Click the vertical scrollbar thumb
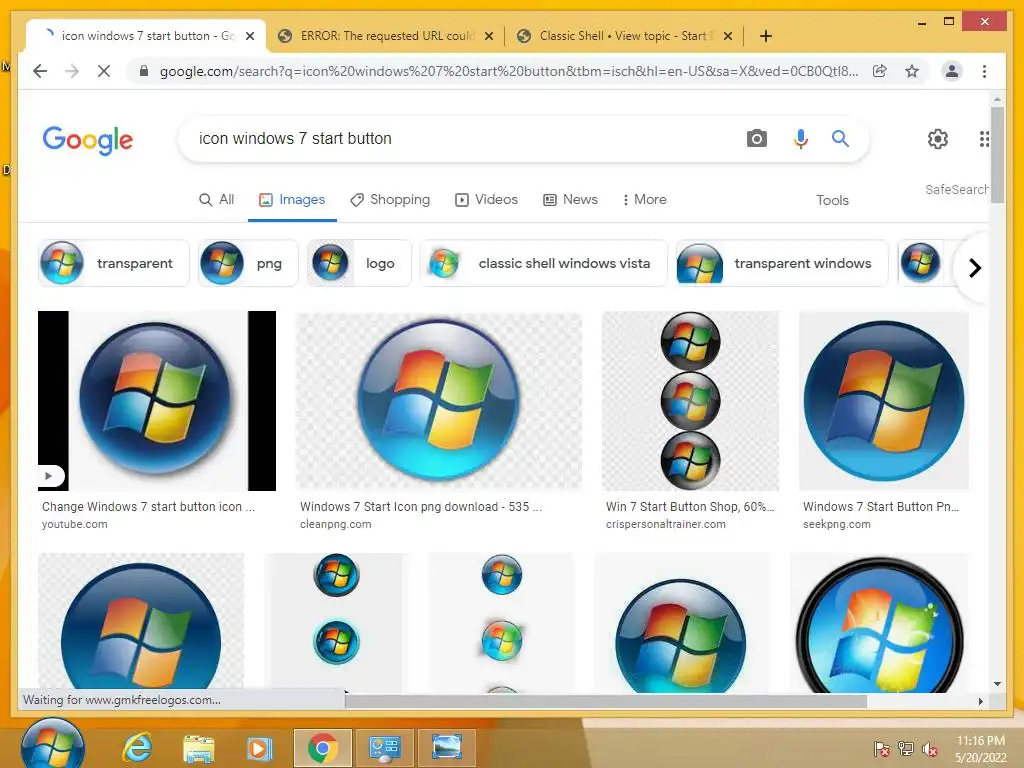 coord(997,155)
